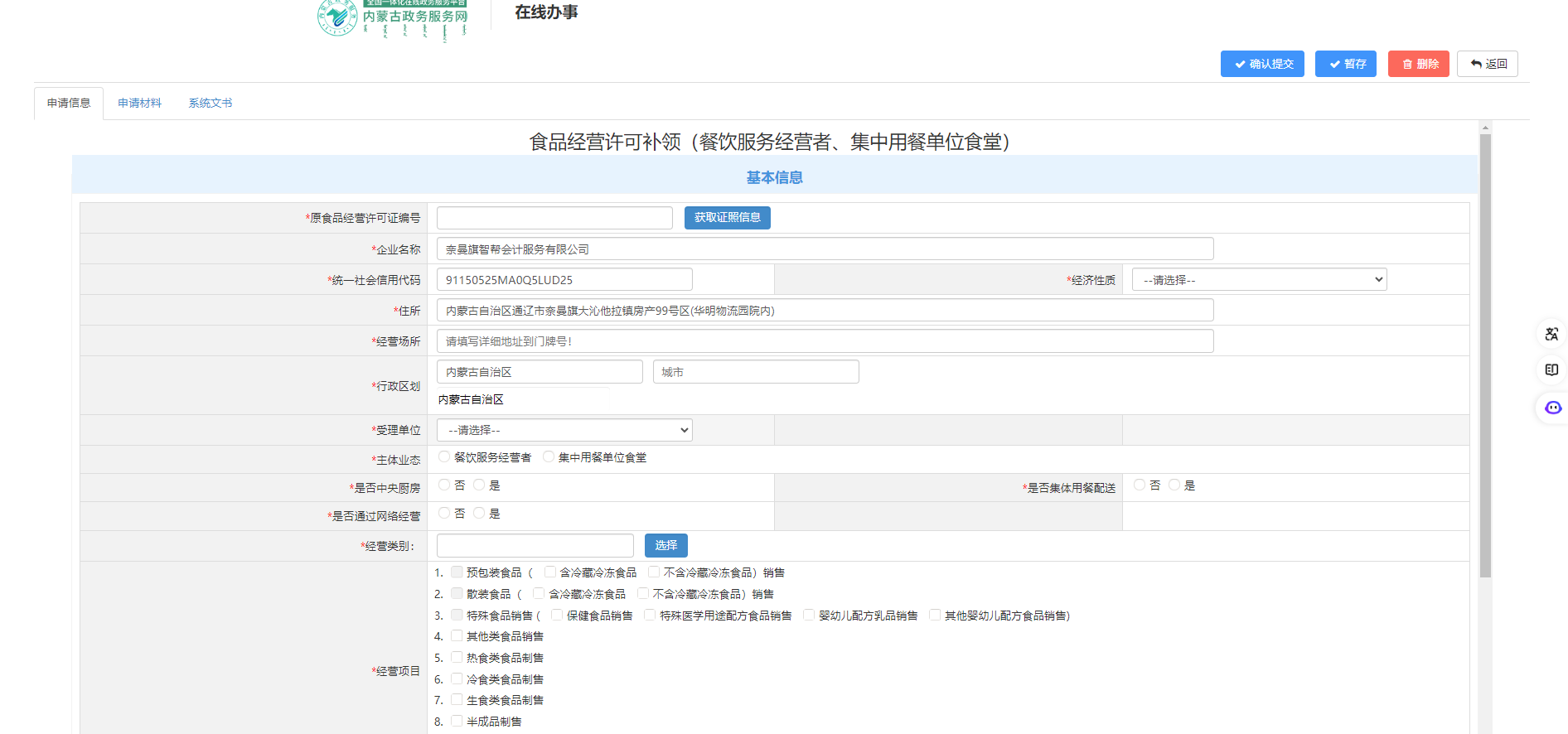
Task: Click 暂存 button with checkmark icon
Action: click(x=1346, y=64)
